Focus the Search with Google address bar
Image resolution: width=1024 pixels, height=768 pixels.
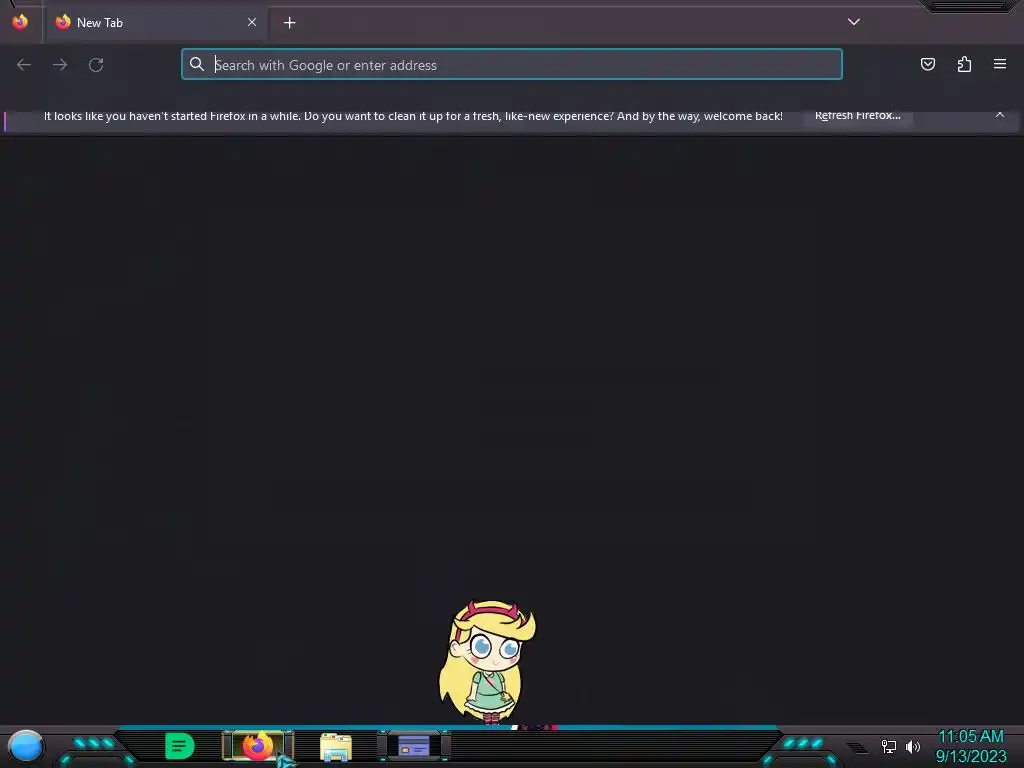[512, 65]
